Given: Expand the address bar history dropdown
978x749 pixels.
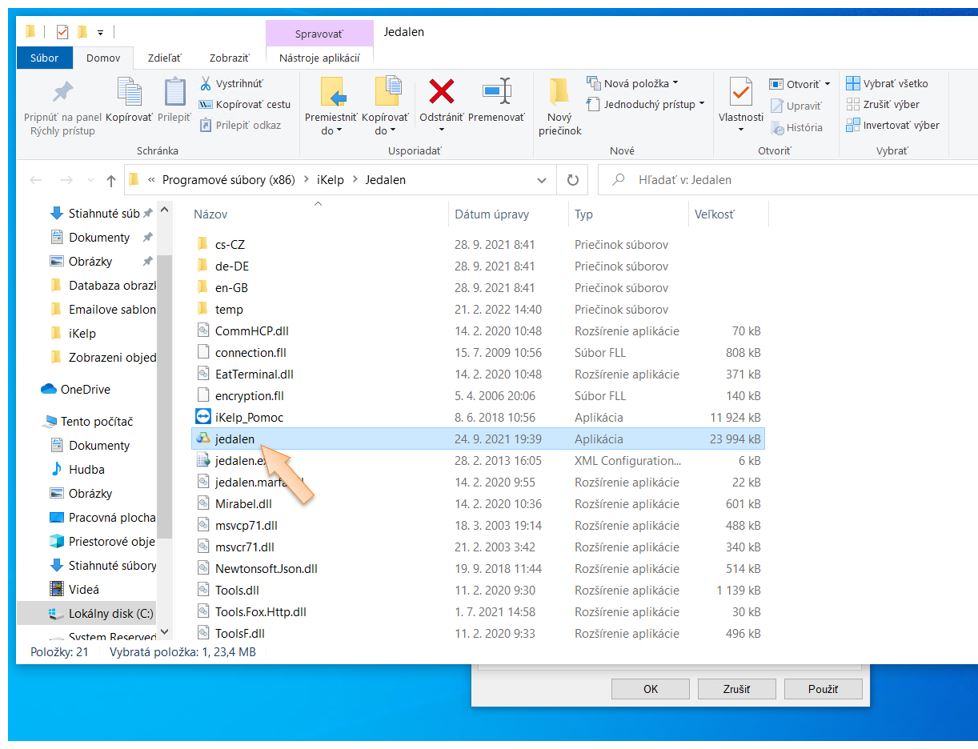Looking at the screenshot, I should pos(542,180).
